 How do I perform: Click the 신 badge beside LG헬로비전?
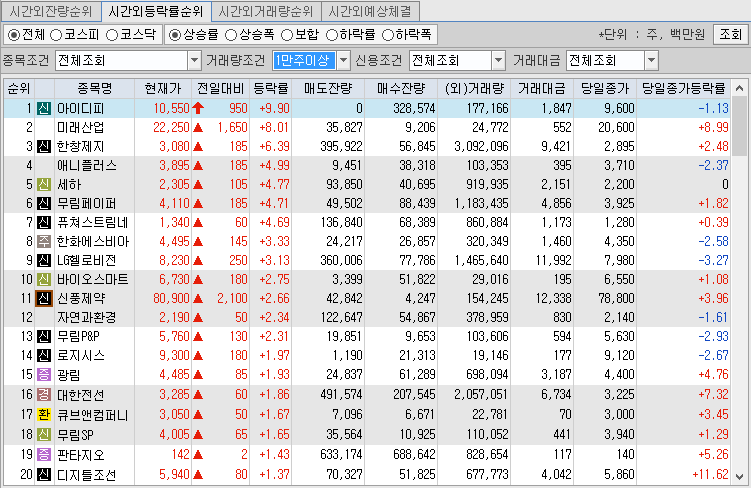point(44,261)
